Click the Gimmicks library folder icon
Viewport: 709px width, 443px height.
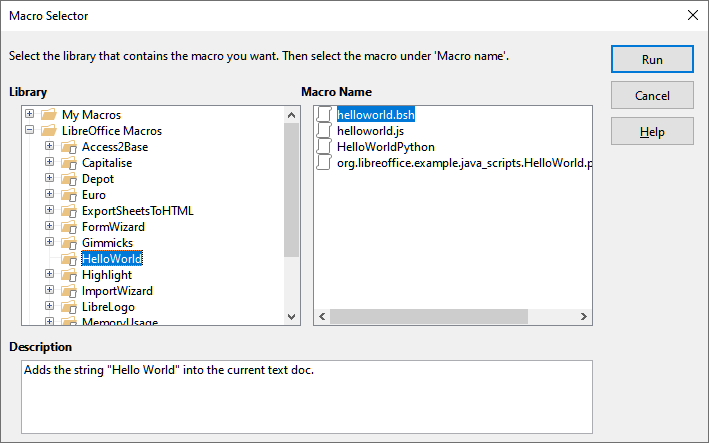[69, 243]
